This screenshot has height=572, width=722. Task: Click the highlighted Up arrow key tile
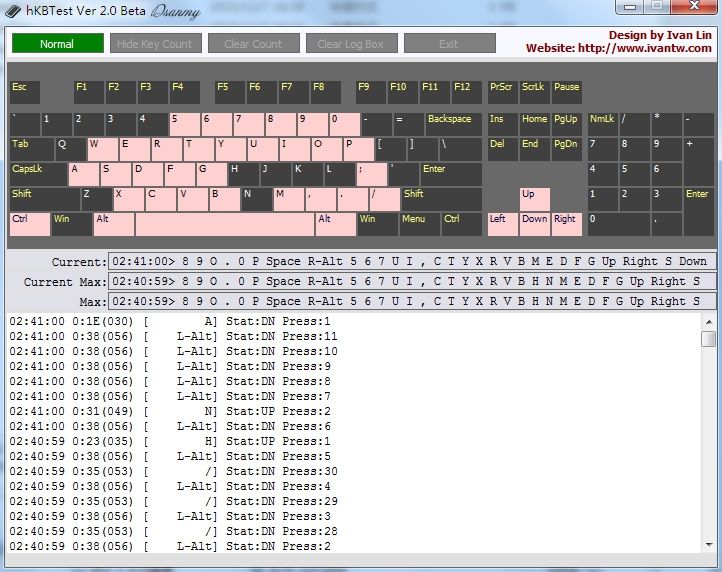pyautogui.click(x=535, y=199)
